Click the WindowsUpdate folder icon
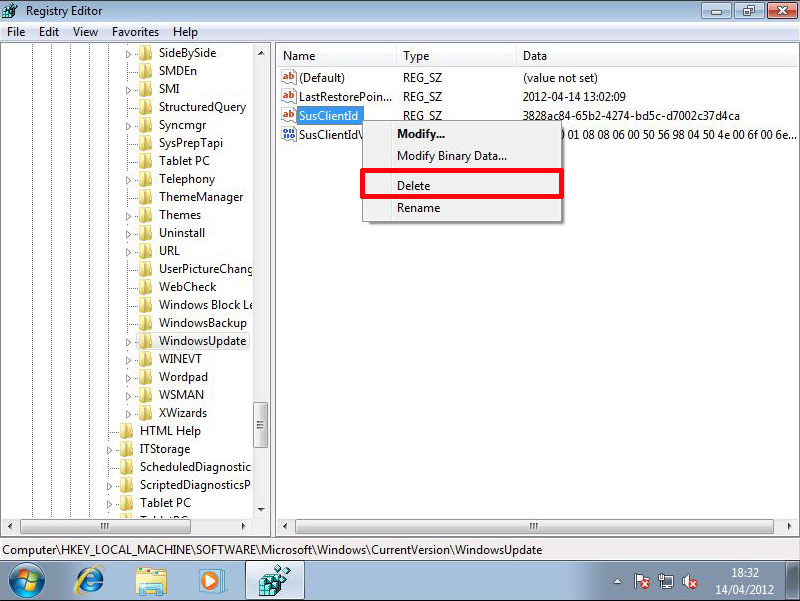This screenshot has height=601, width=800. click(x=146, y=340)
